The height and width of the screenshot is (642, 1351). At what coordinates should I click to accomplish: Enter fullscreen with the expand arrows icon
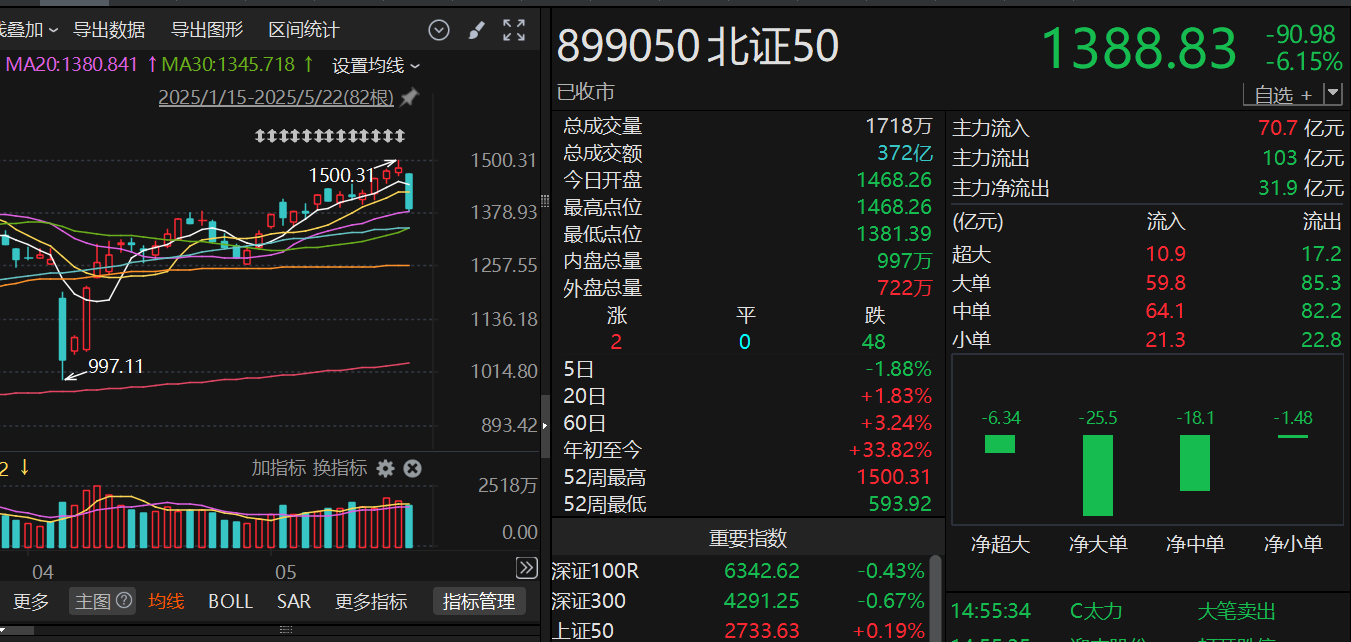[514, 30]
